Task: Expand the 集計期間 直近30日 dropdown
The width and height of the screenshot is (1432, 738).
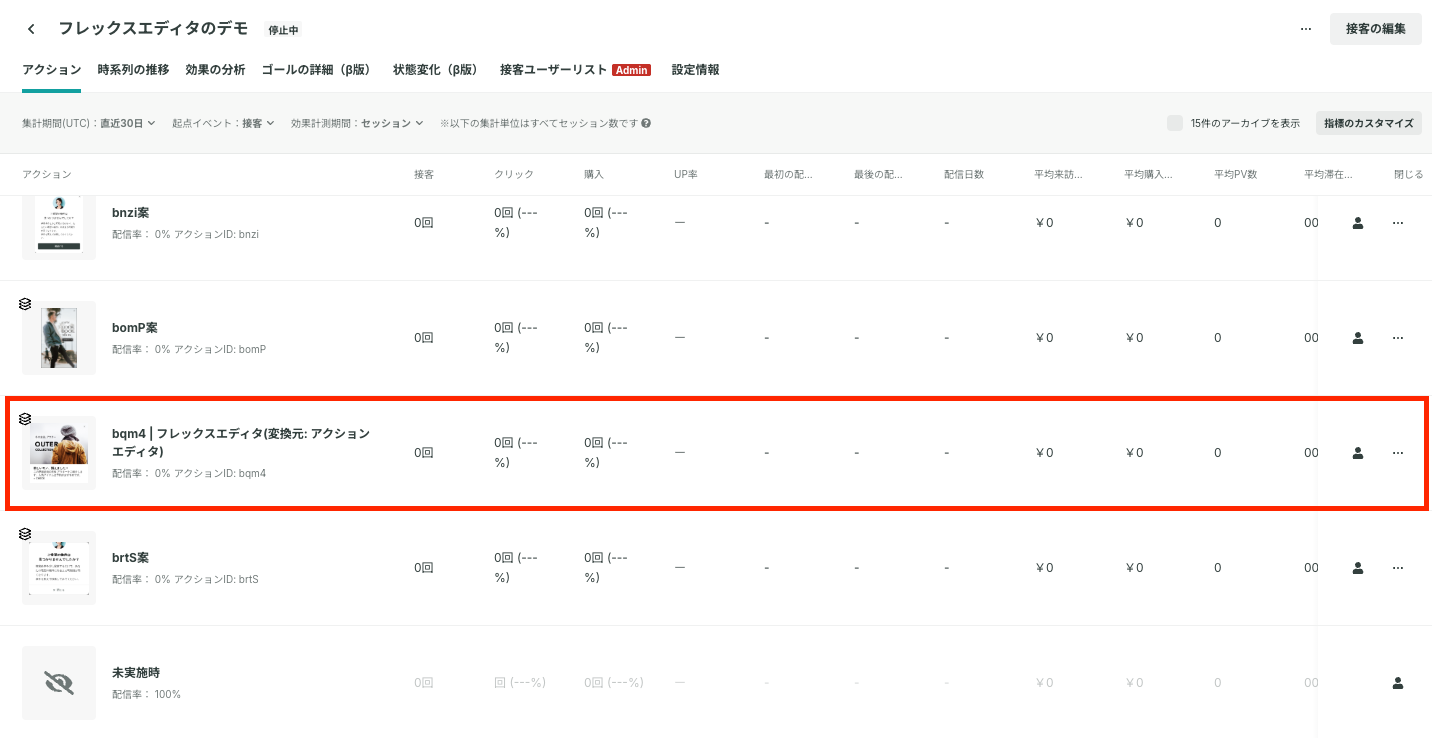Action: point(89,123)
